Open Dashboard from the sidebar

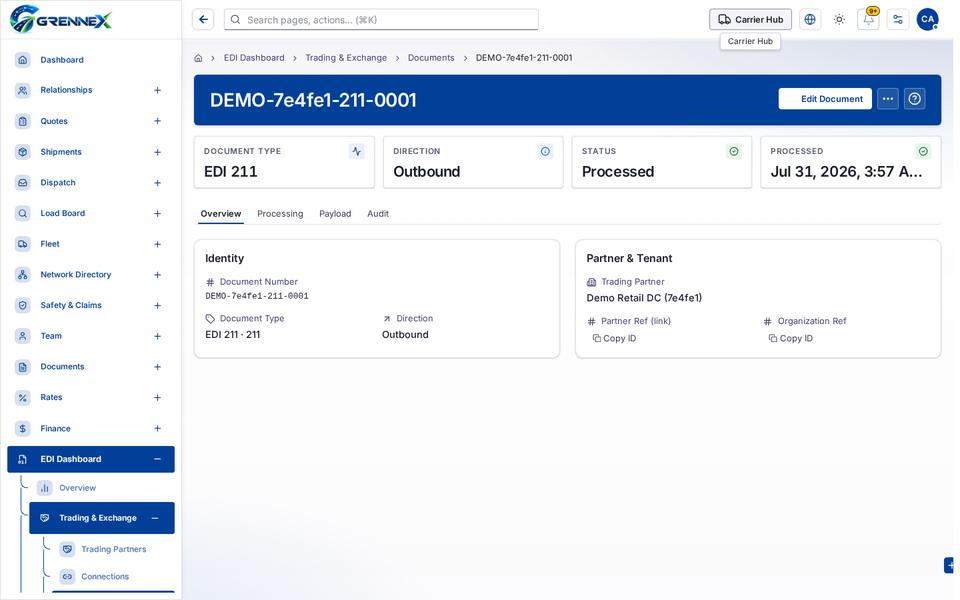(91, 60)
